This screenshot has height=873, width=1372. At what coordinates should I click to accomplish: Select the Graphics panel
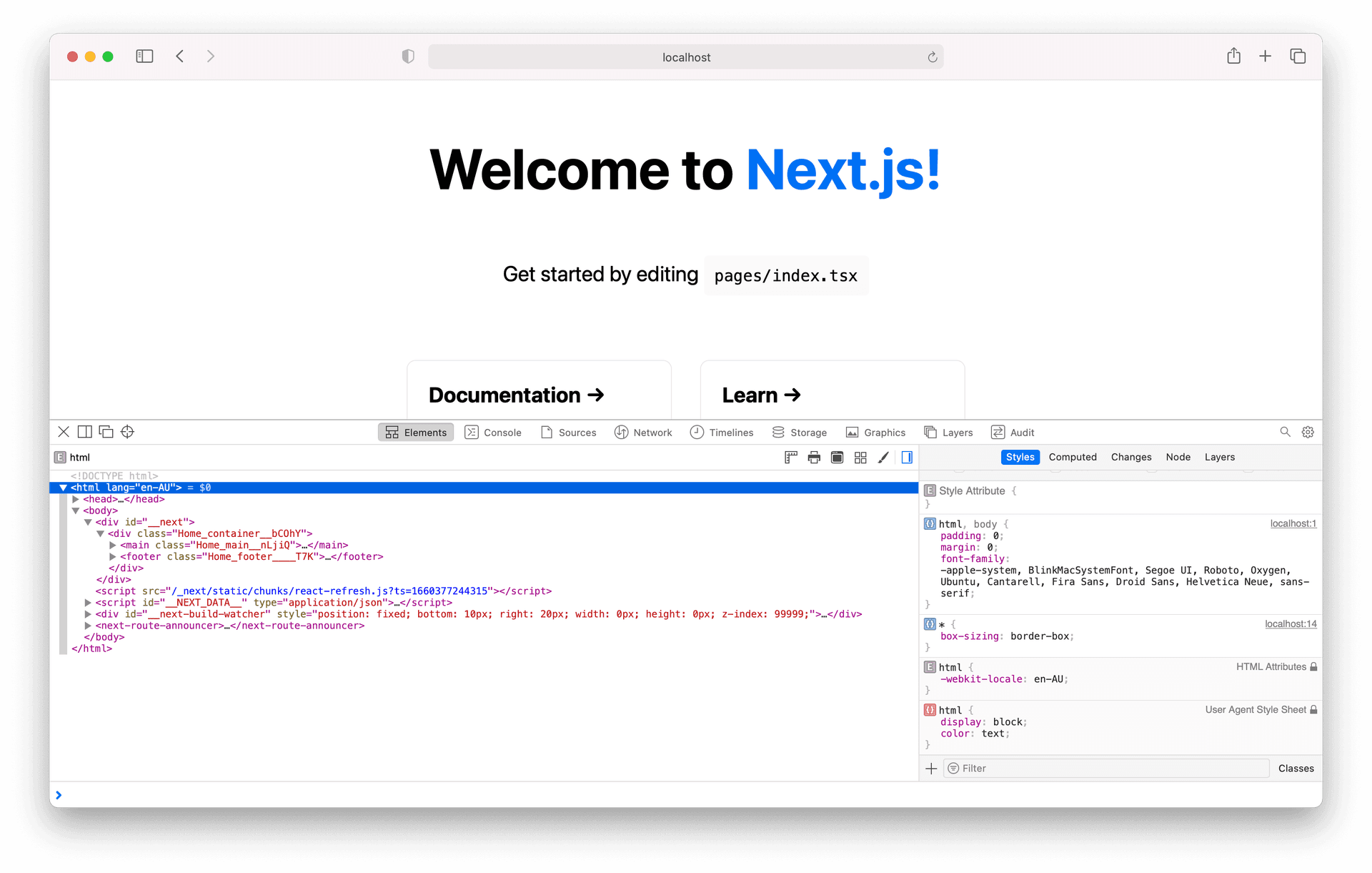click(875, 432)
